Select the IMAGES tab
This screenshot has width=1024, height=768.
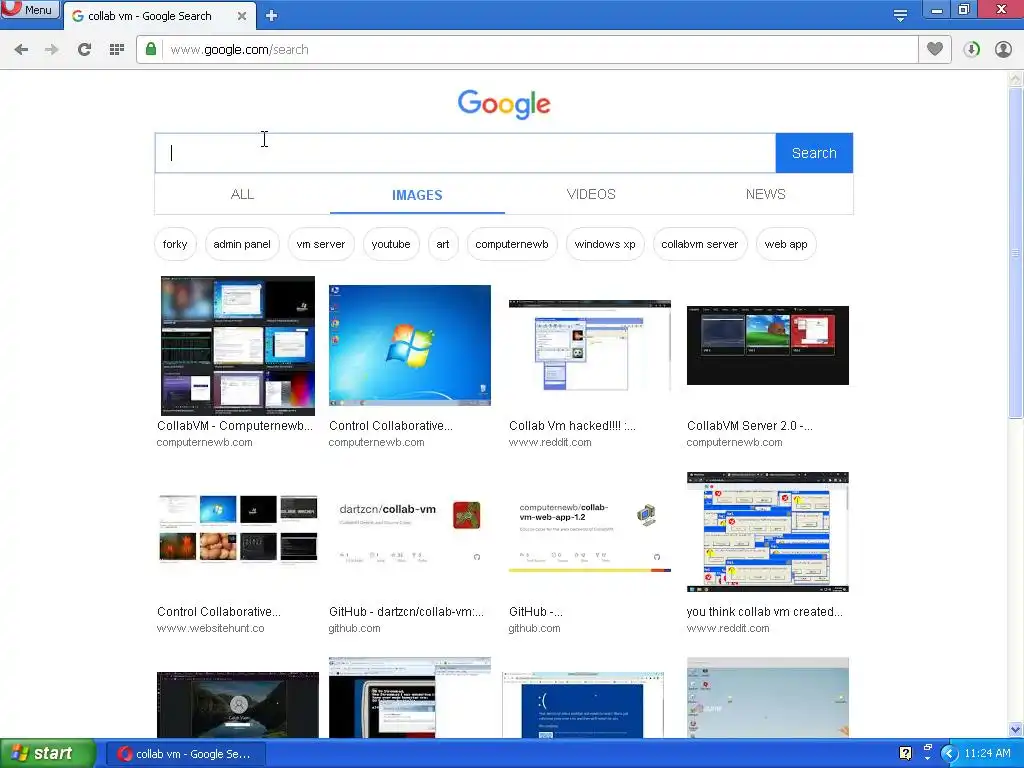tap(417, 195)
